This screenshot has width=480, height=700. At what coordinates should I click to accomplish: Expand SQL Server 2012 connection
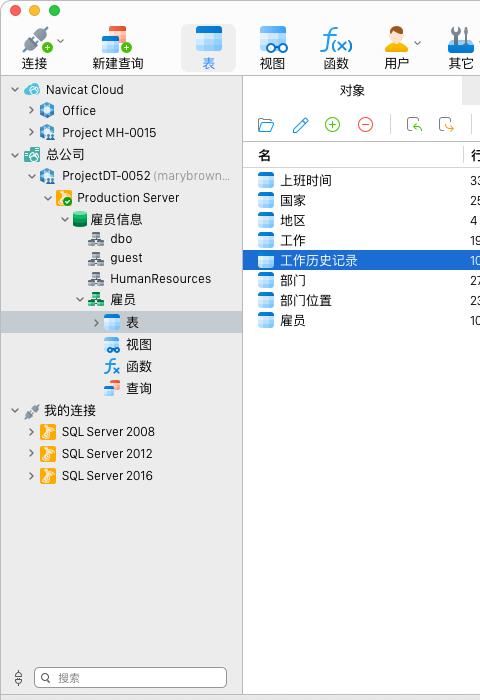(x=31, y=453)
